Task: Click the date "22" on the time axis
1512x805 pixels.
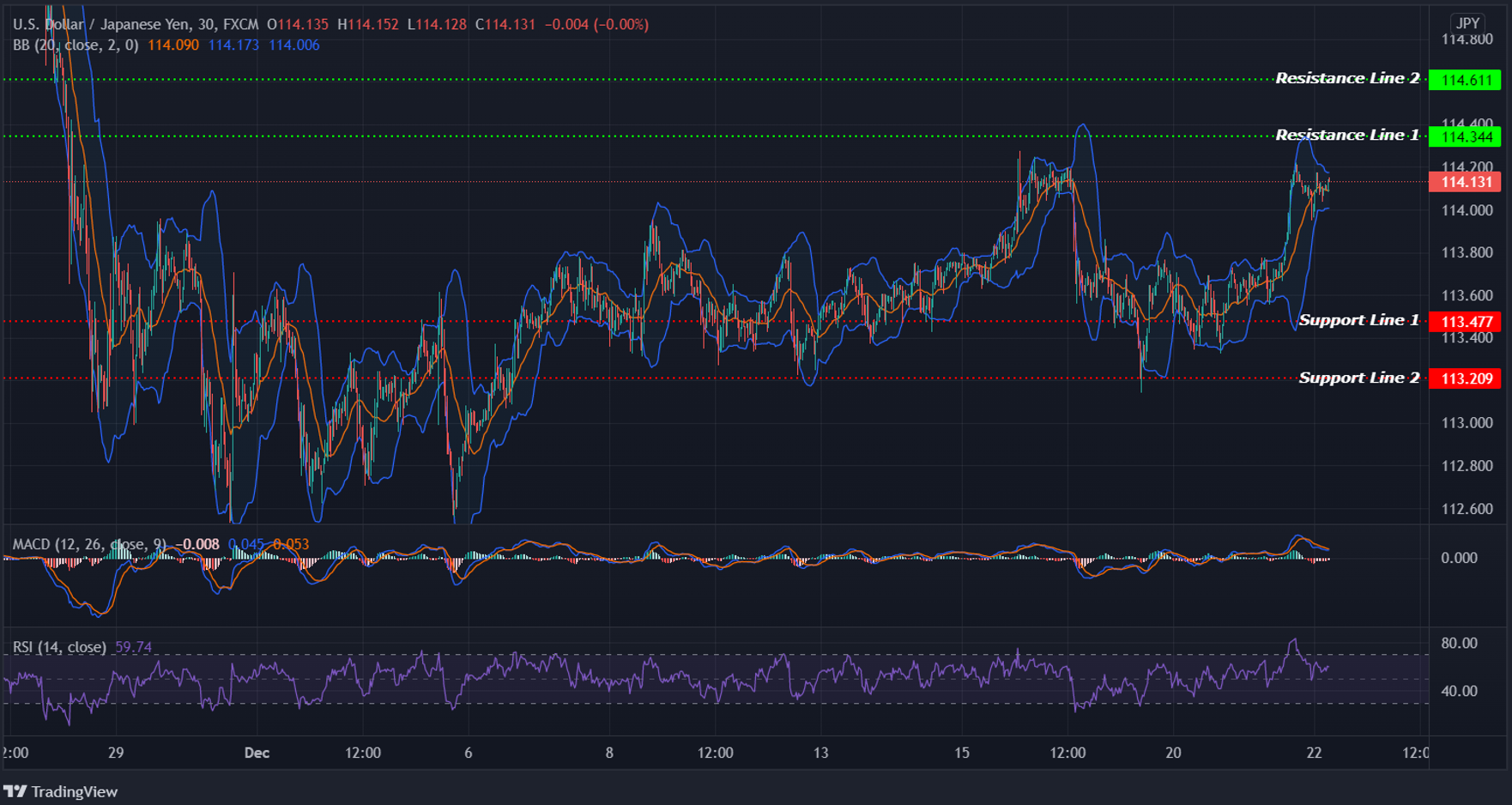Action: click(x=1315, y=753)
